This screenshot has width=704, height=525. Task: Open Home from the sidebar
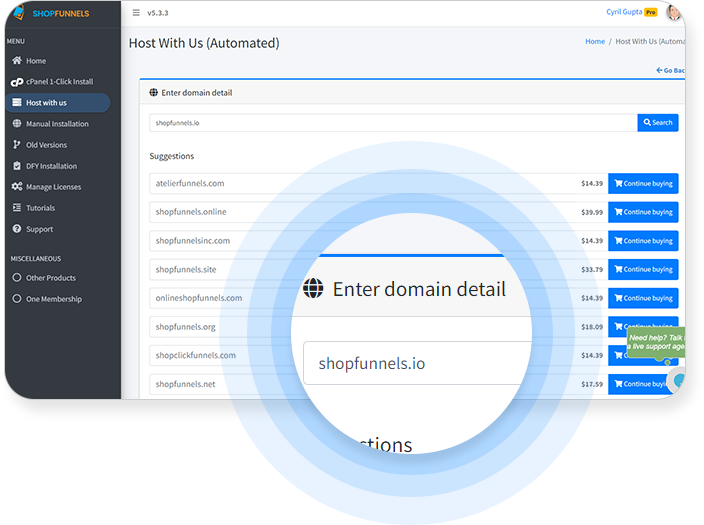point(35,61)
